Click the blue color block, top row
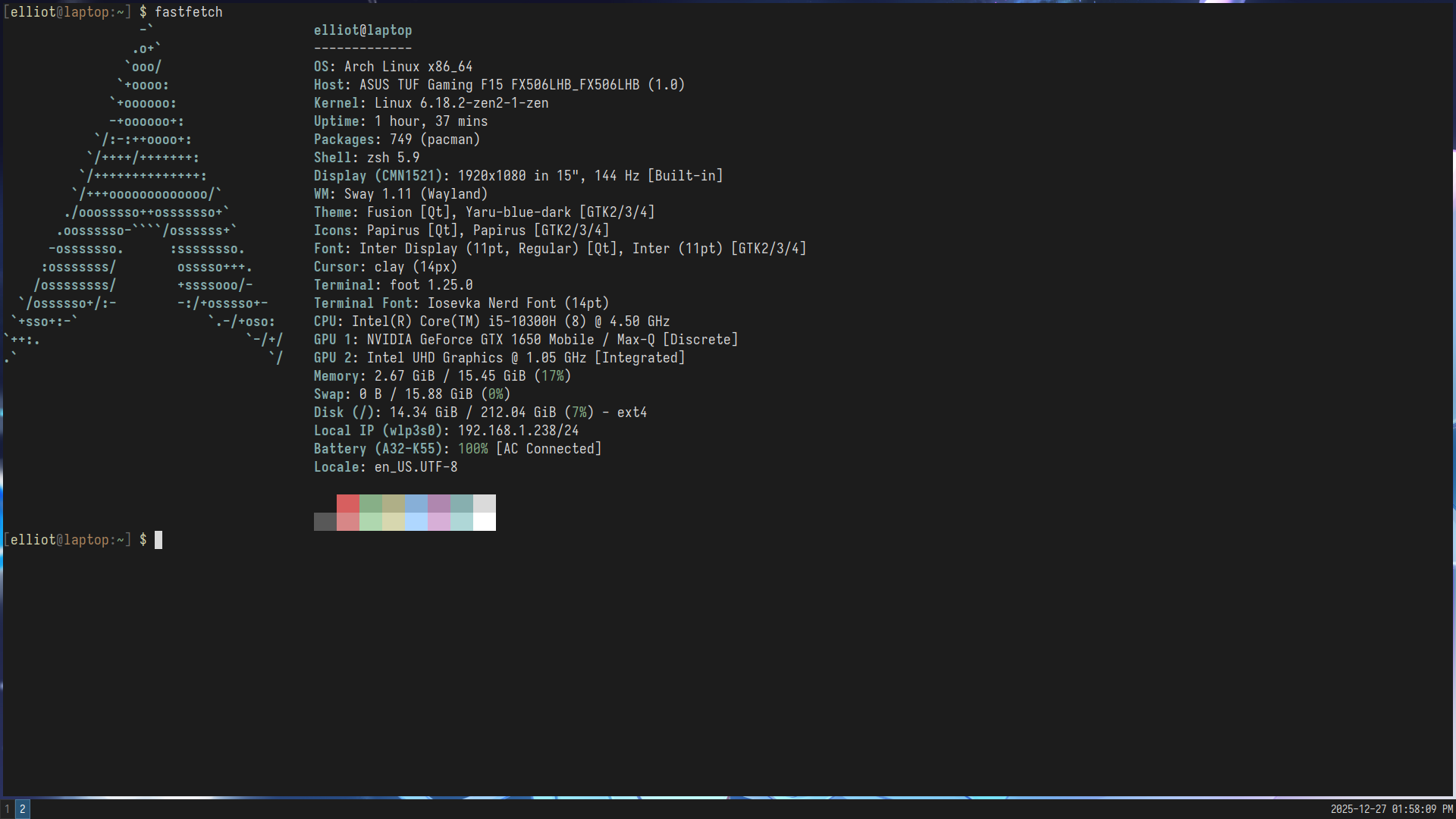Viewport: 1456px width, 819px height. click(x=416, y=504)
